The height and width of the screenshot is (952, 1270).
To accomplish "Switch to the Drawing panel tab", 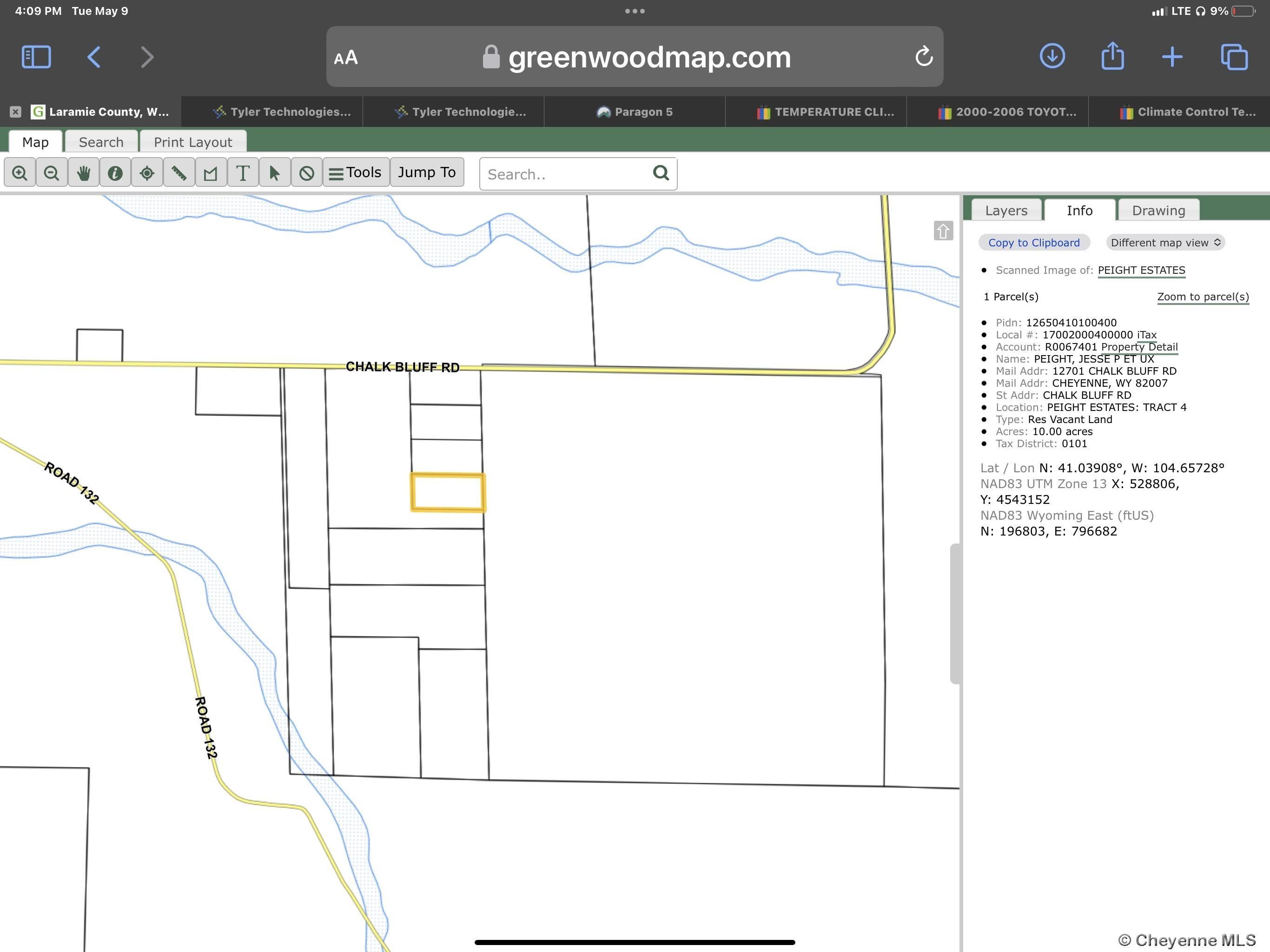I will (x=1158, y=211).
